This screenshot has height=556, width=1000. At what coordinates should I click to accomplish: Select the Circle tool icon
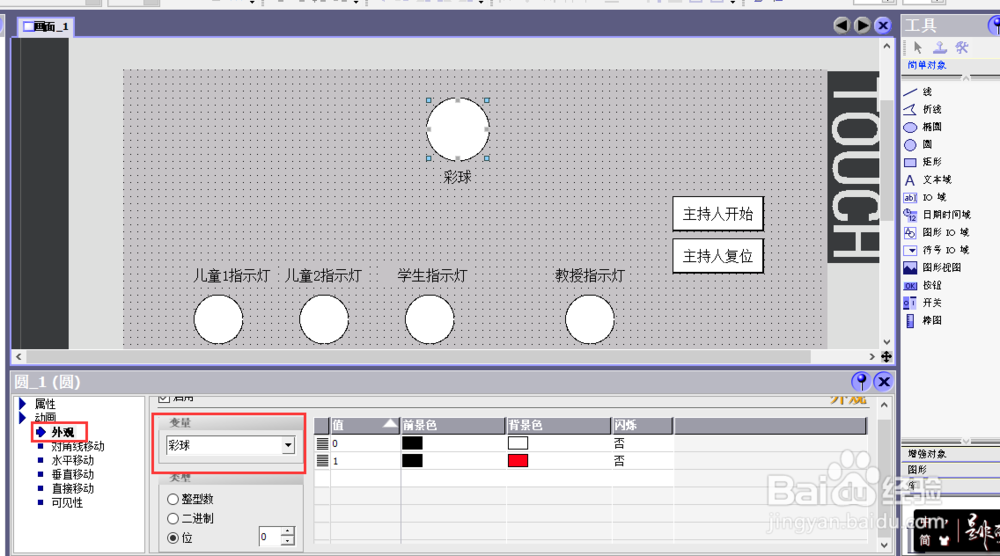(910, 145)
